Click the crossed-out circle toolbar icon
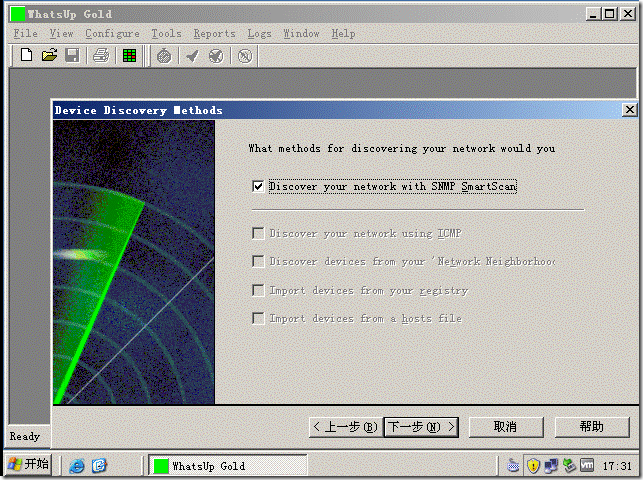 245,56
